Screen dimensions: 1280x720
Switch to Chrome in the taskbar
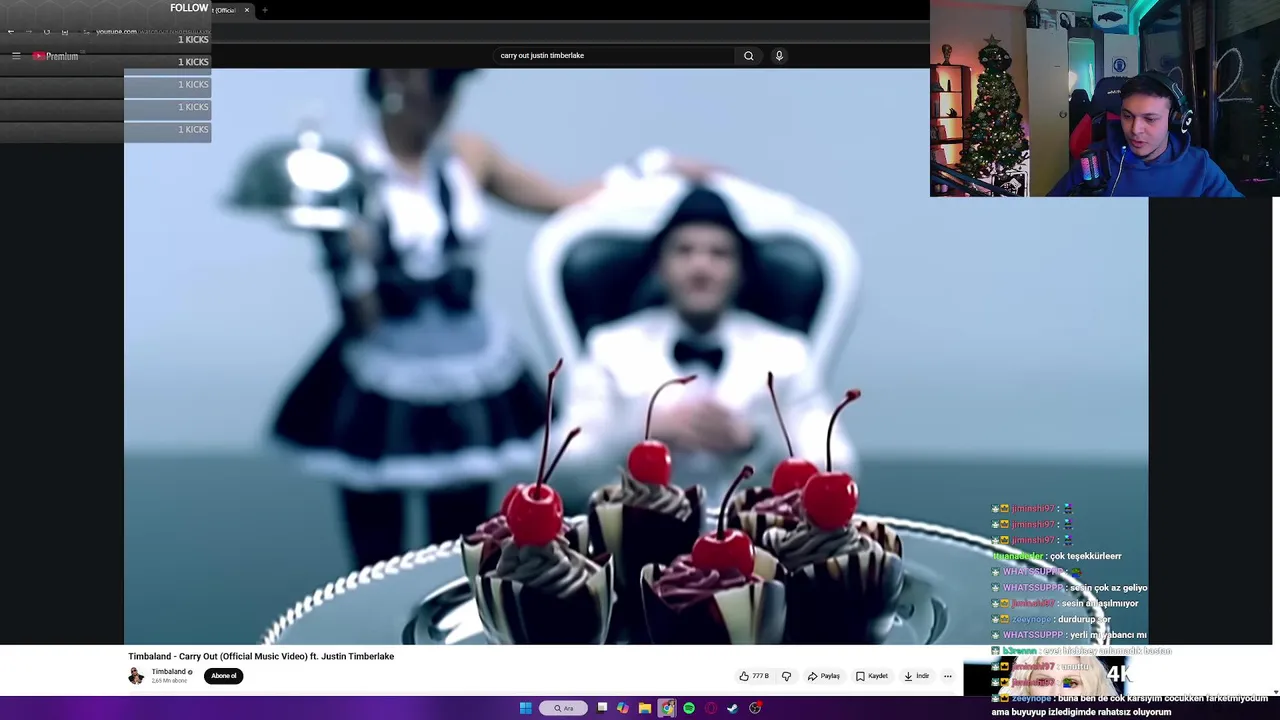coord(667,708)
